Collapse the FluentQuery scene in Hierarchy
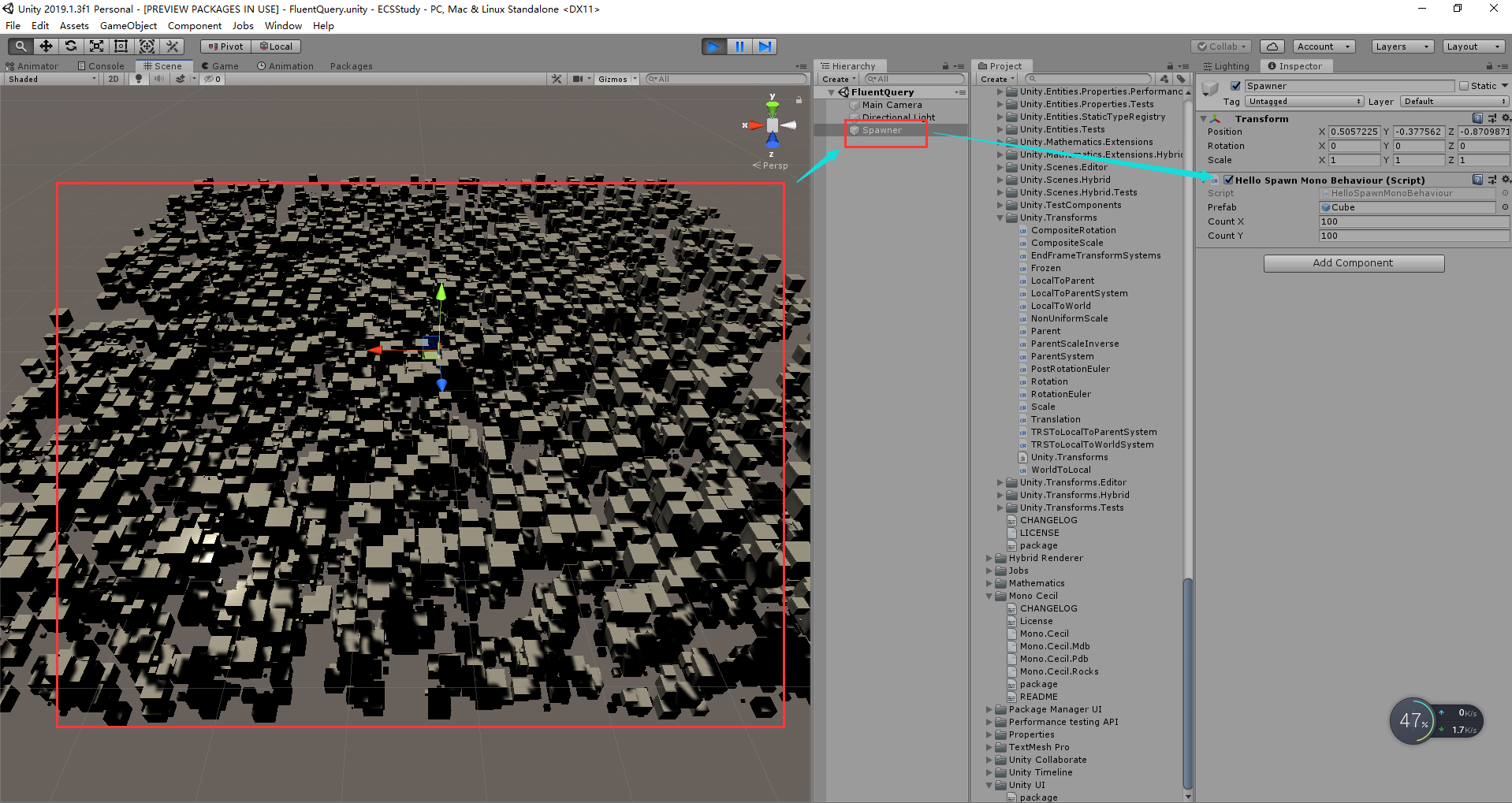 tap(831, 92)
